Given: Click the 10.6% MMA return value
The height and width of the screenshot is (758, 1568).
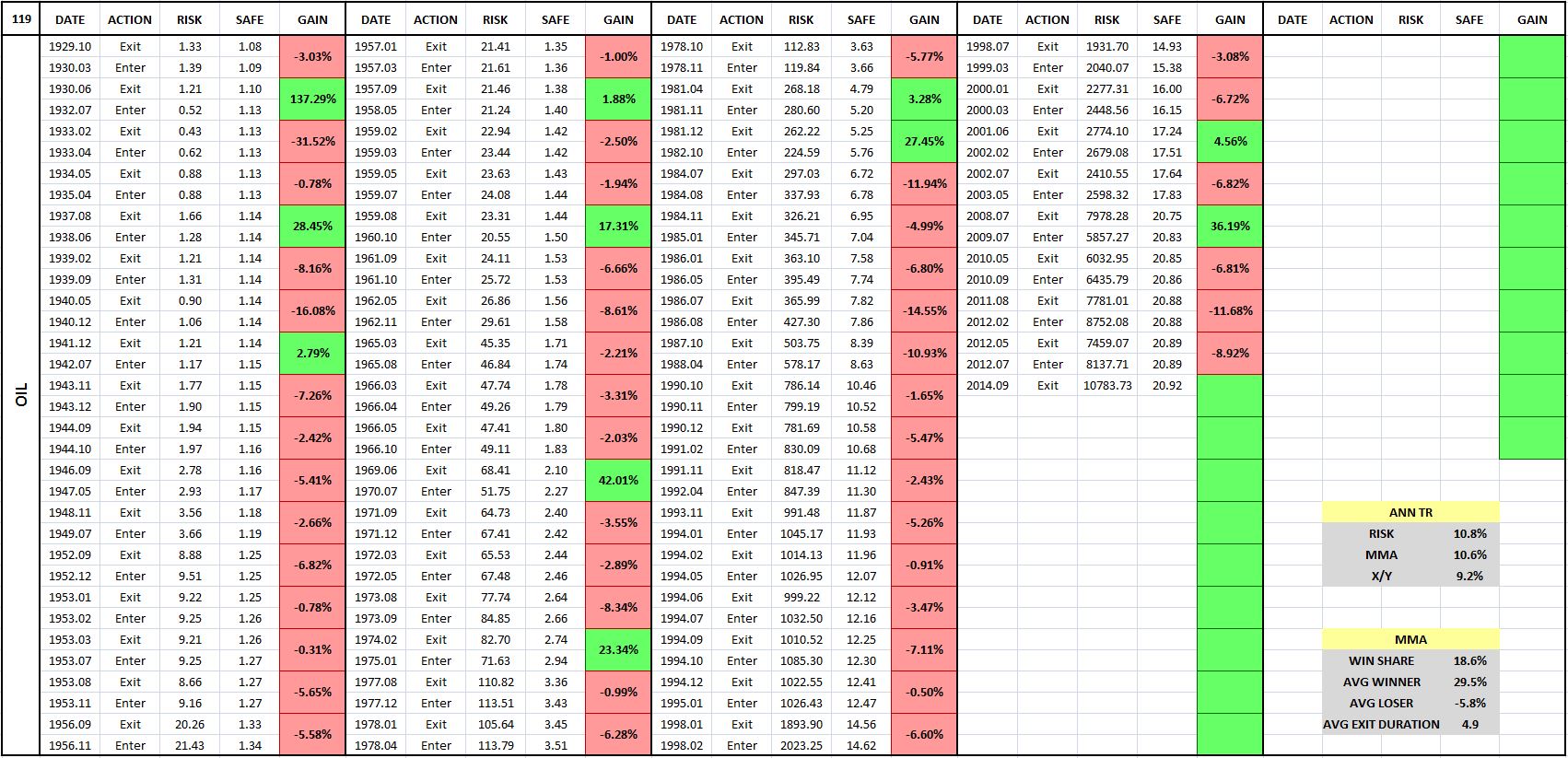Looking at the screenshot, I should [1469, 554].
